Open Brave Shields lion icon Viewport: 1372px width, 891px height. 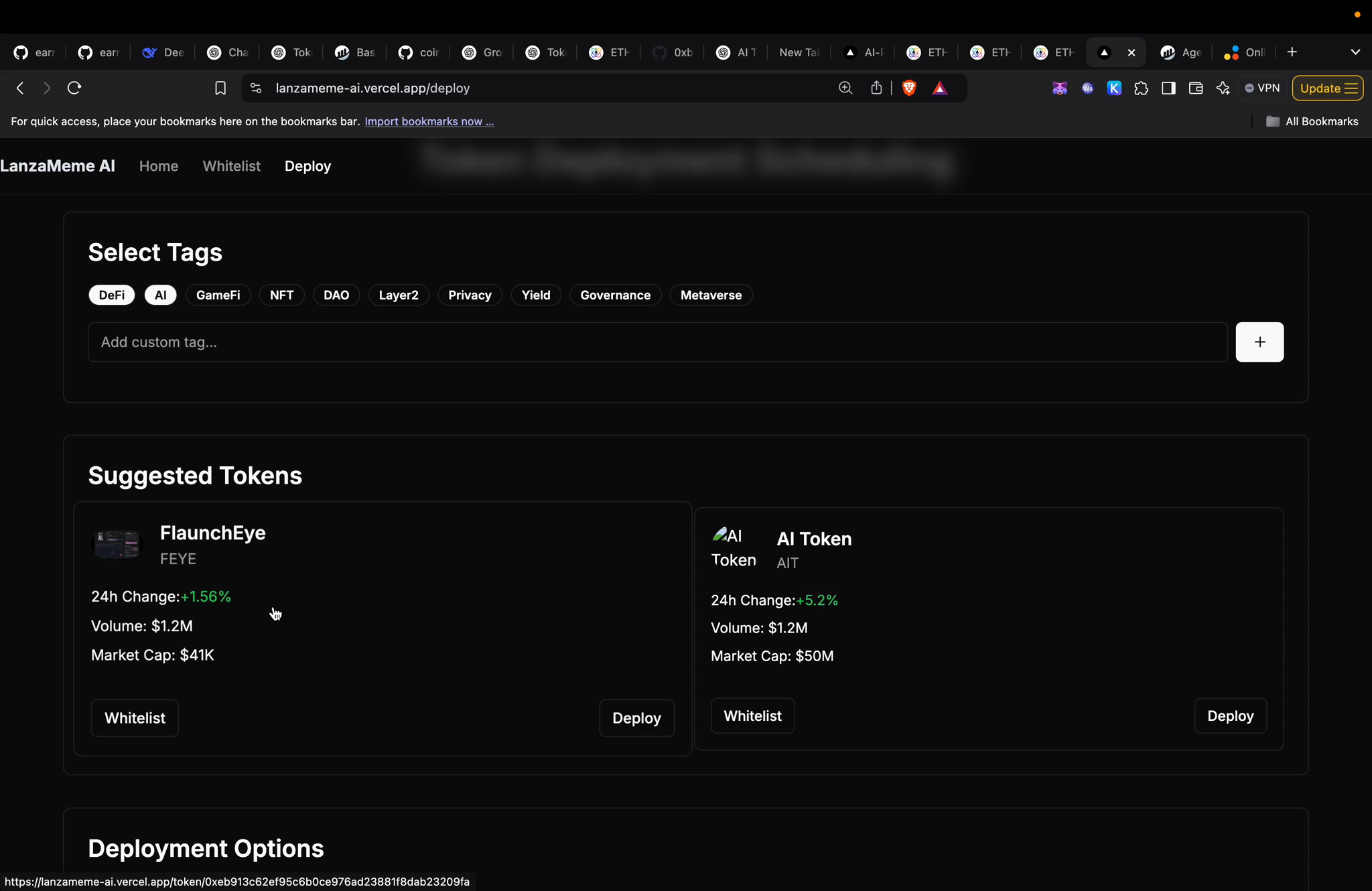[x=909, y=88]
